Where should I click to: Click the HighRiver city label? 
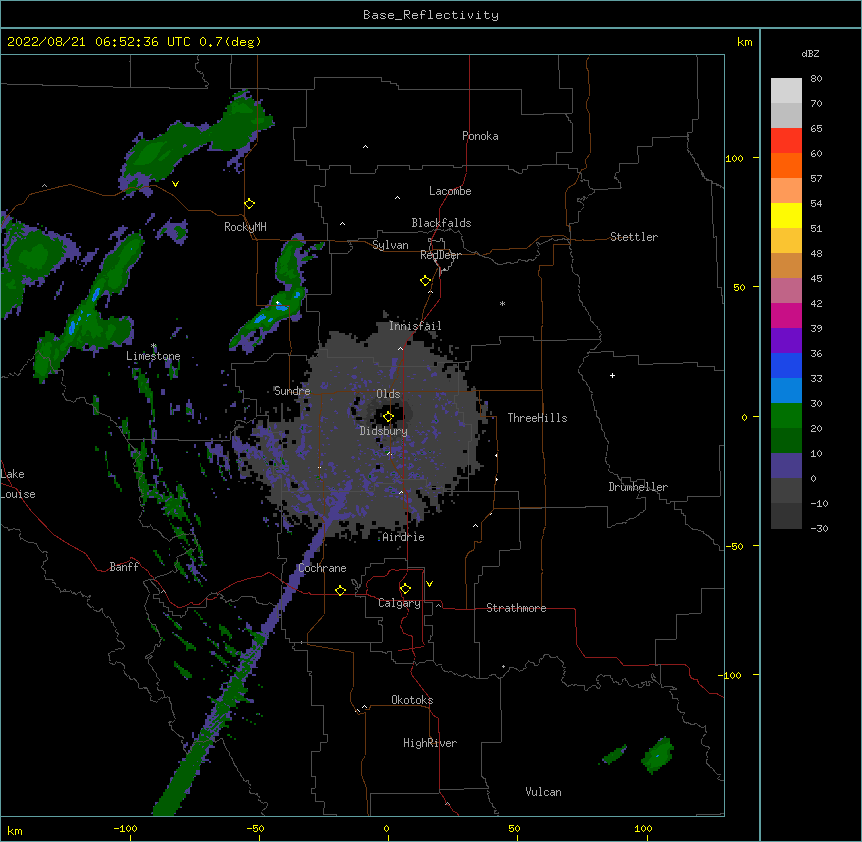pyautogui.click(x=430, y=743)
